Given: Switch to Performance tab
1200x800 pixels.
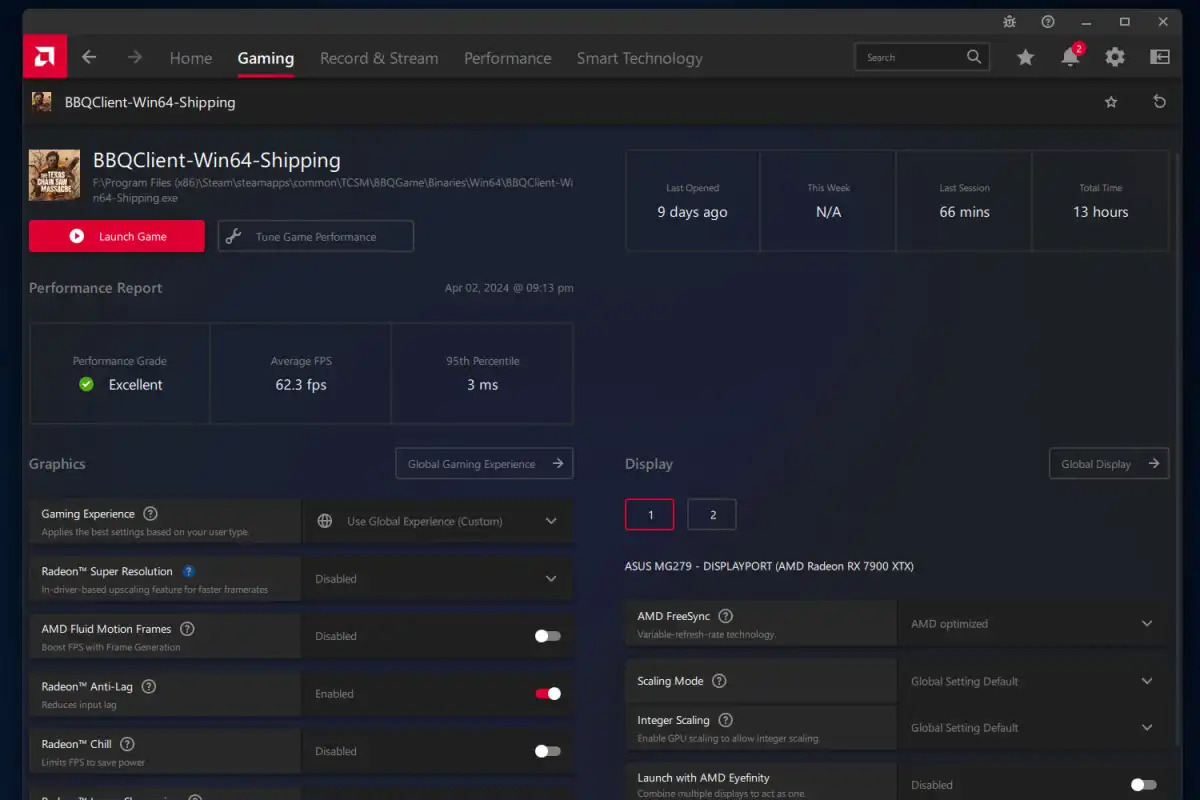Looking at the screenshot, I should 507,58.
